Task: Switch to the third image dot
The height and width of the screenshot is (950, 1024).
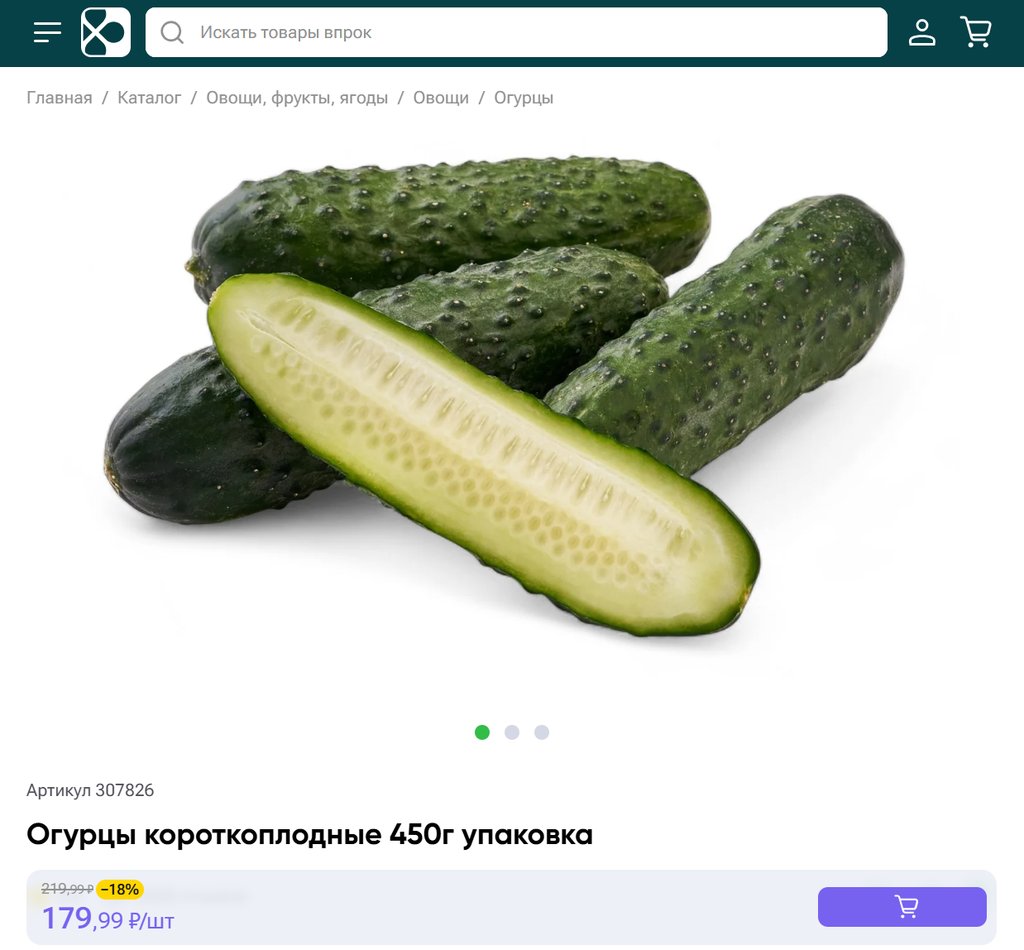Action: tap(541, 733)
